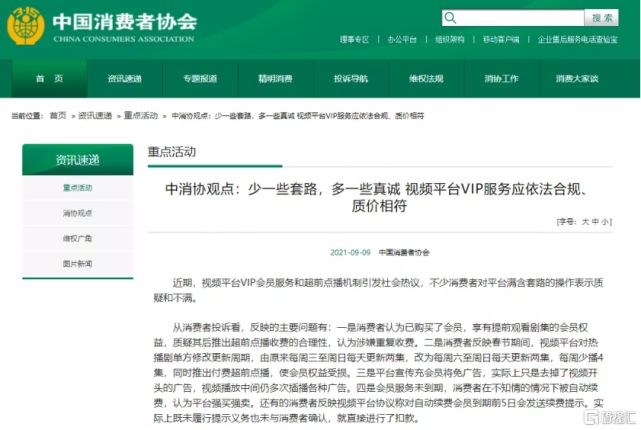Click the paragraph starting with 从消费者投诉看

379,373
